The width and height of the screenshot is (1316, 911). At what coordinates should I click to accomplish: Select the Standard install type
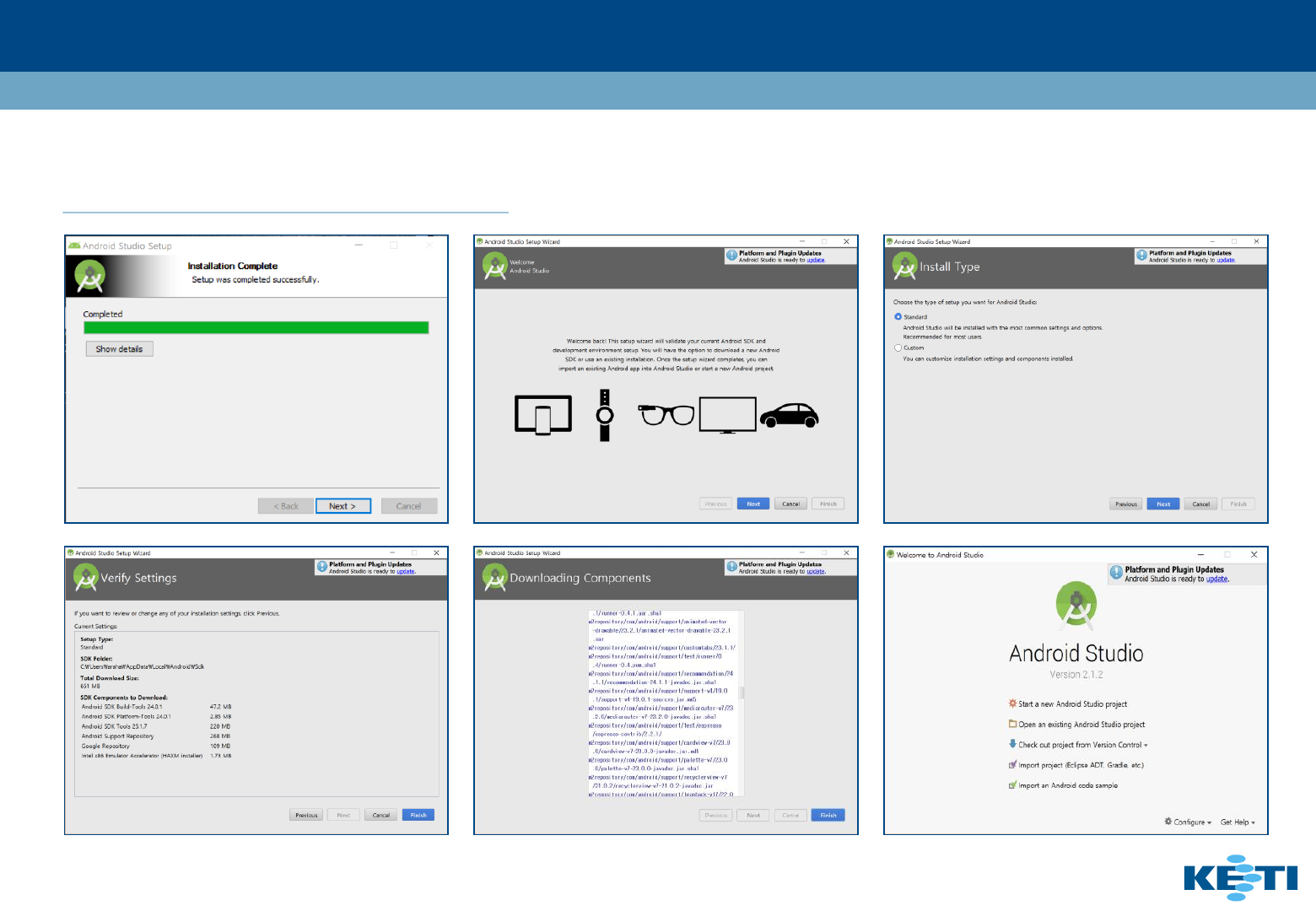click(x=898, y=317)
